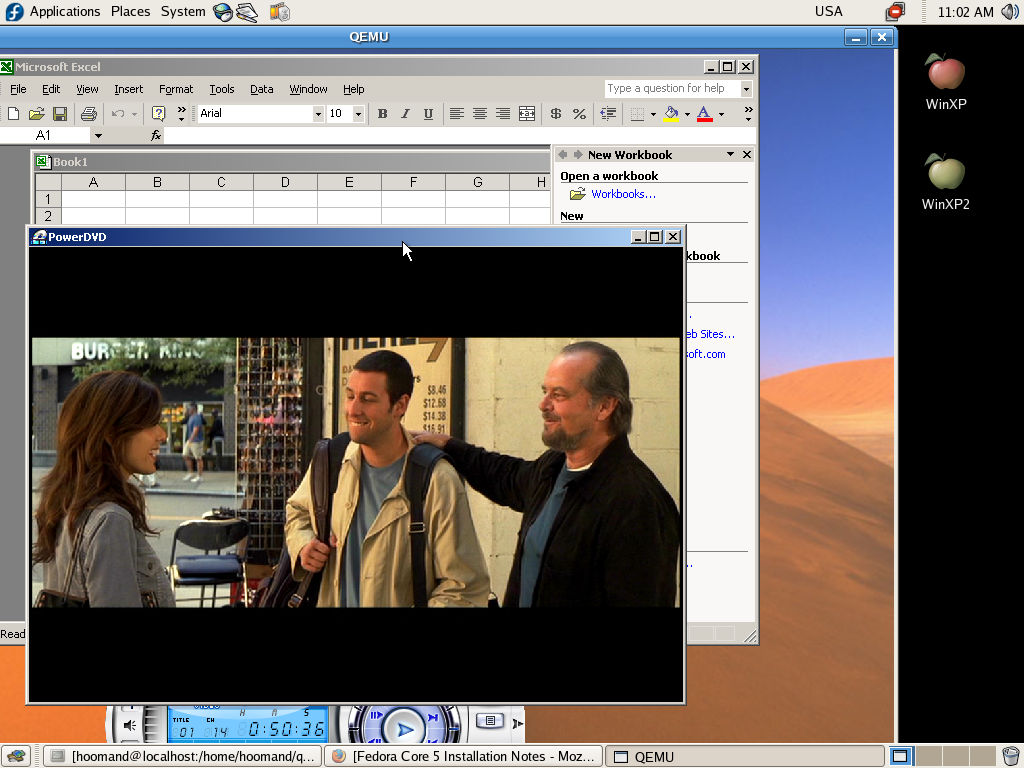Click the Undo arrow icon in Excel

click(118, 114)
